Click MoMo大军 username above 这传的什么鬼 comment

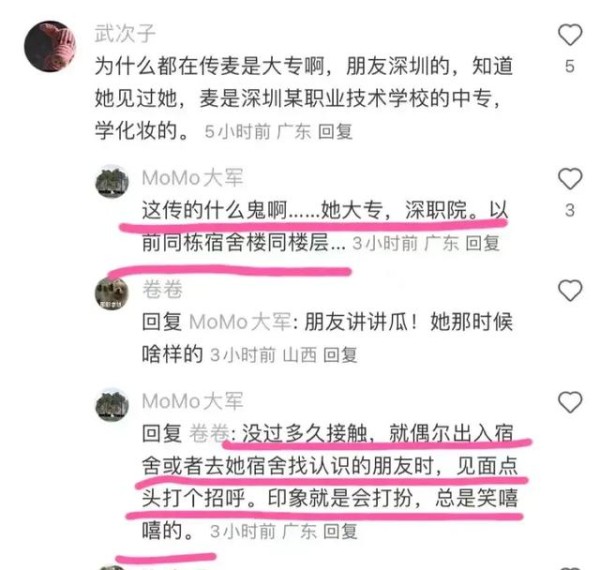click(192, 178)
